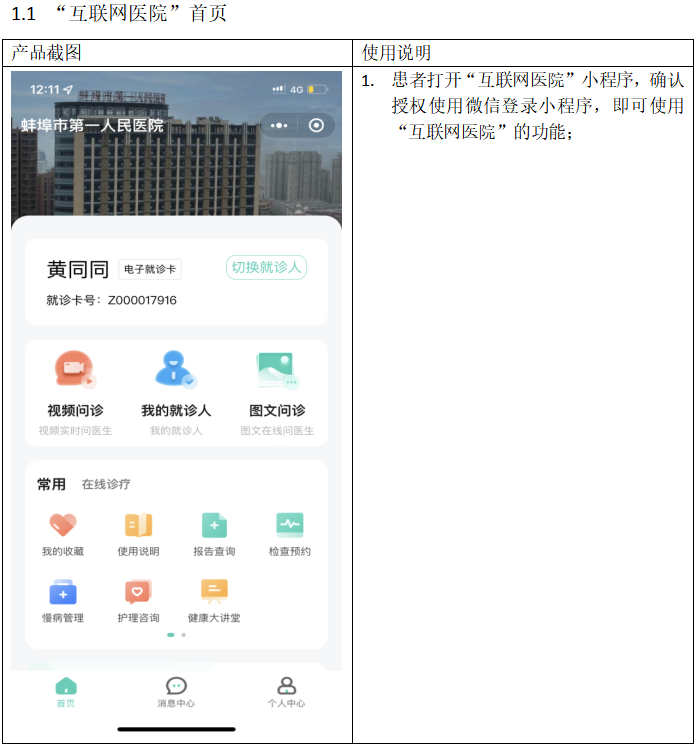The height and width of the screenshot is (749, 697).
Task: Tap the home indicator bar
Action: click(x=176, y=729)
